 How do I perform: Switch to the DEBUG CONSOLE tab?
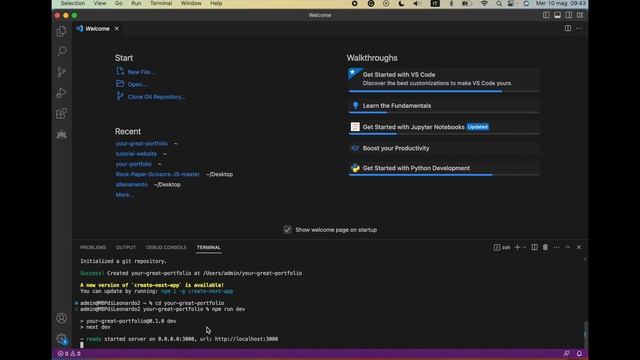(x=166, y=247)
